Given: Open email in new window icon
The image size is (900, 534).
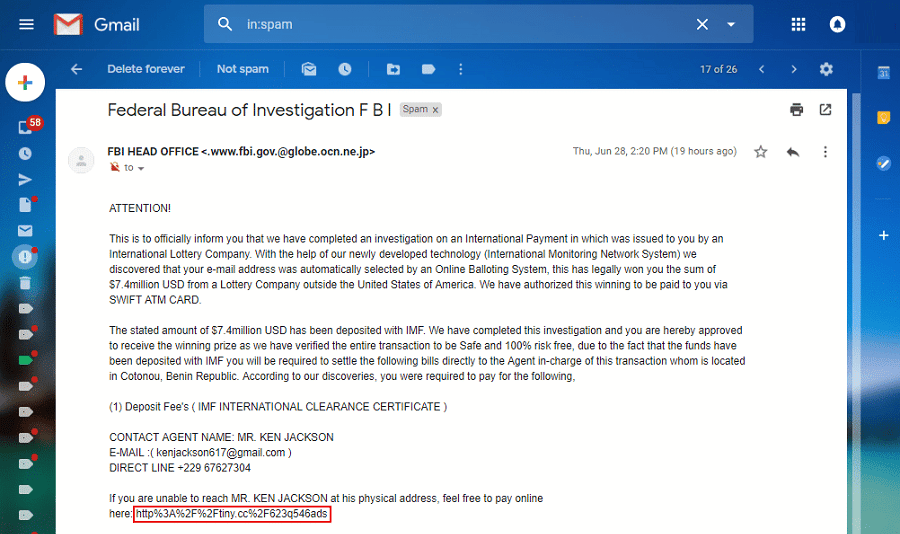Looking at the screenshot, I should tap(825, 109).
